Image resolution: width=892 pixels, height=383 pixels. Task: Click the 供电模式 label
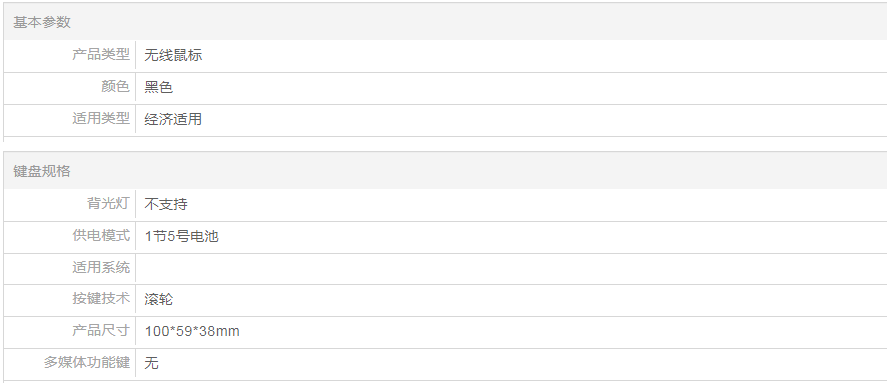pyautogui.click(x=101, y=236)
